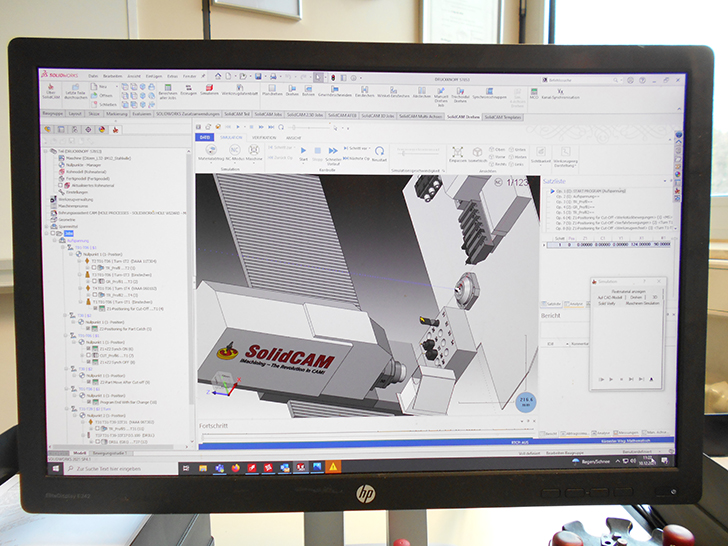Image resolution: width=728 pixels, height=546 pixels.
Task: Click the Einpassen view icon
Action: coord(457,152)
